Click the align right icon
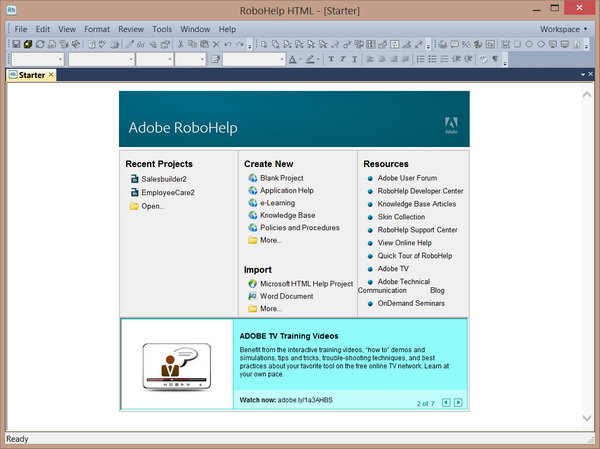 point(393,59)
